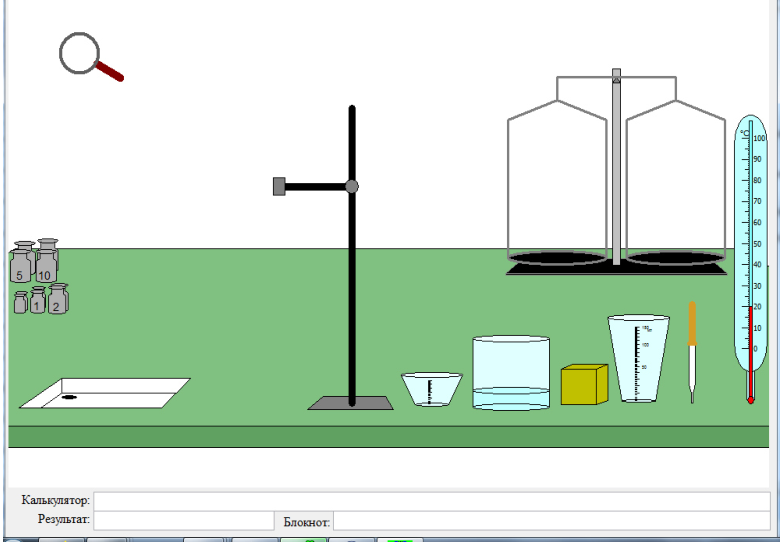
Task: Click the Блокнот label
Action: [x=306, y=522]
